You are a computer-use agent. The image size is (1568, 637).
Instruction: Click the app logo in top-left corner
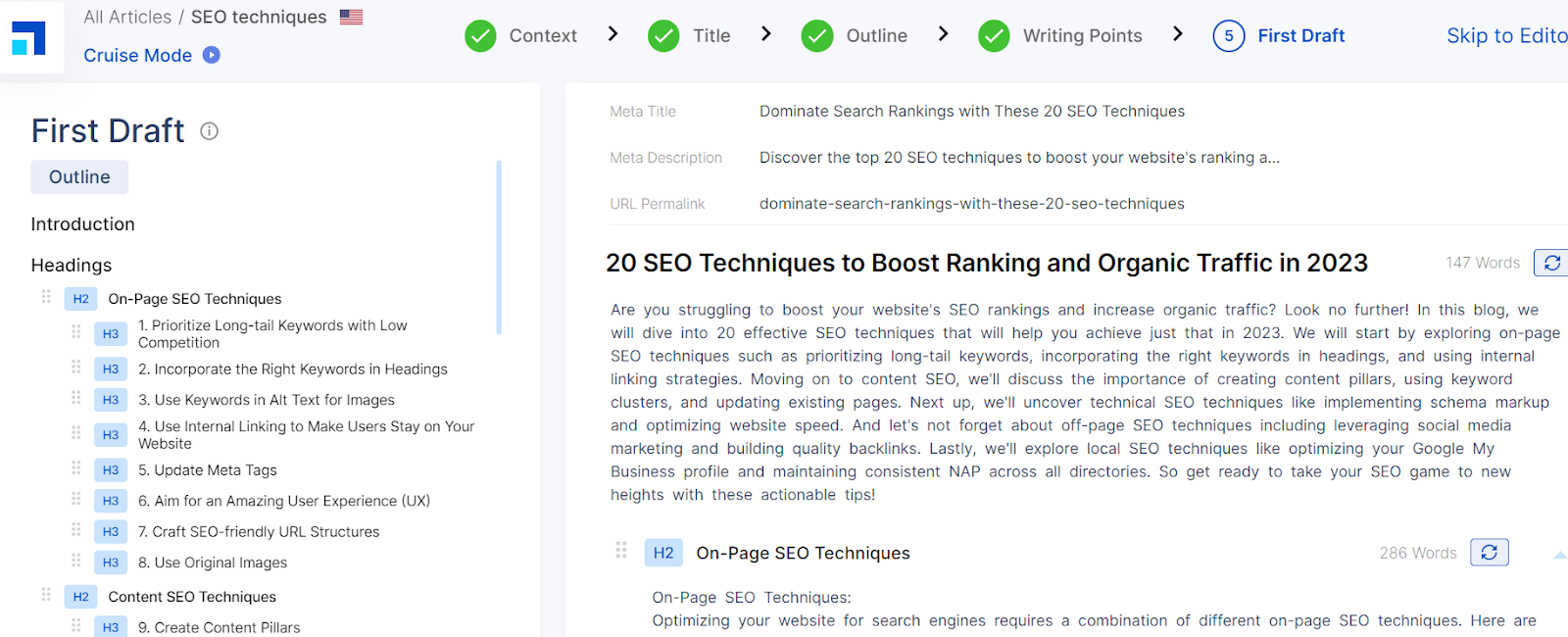tap(28, 38)
